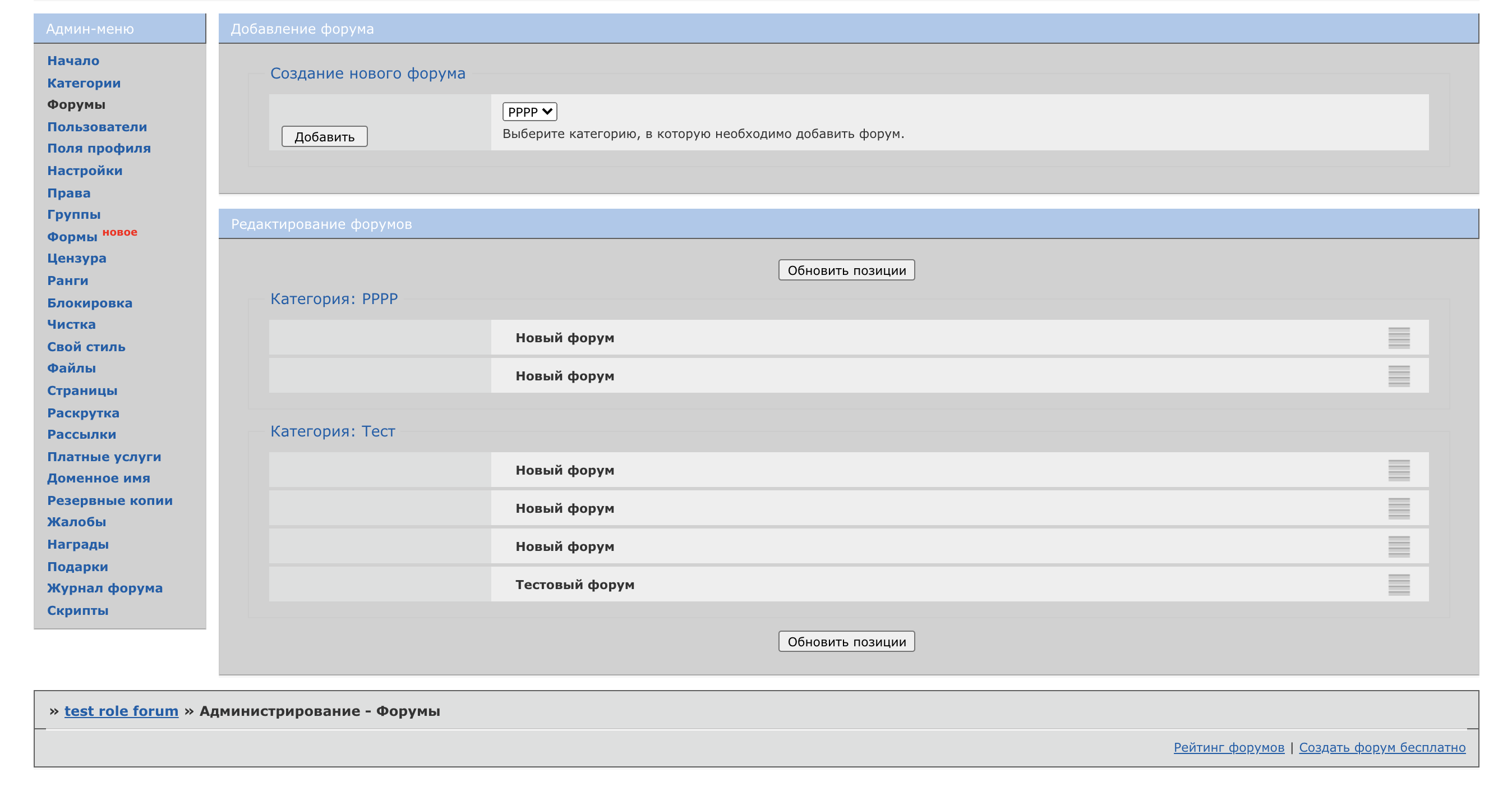Click Обновить позиции button below Тестовый форум
This screenshot has height=809, width=1512.
point(846,641)
